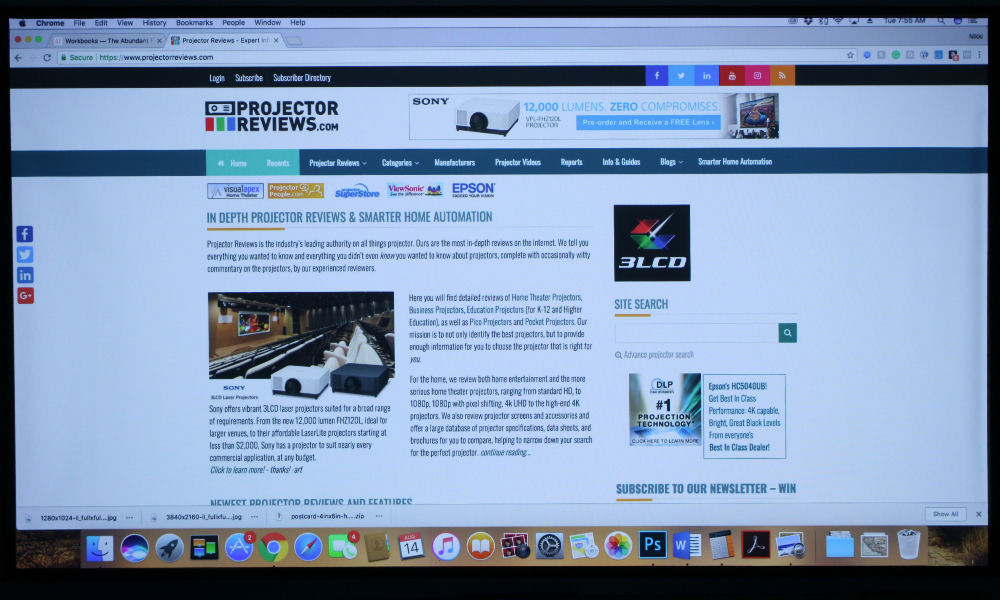Viewport: 1000px width, 600px height.
Task: Click the site search text field
Action: (x=696, y=333)
